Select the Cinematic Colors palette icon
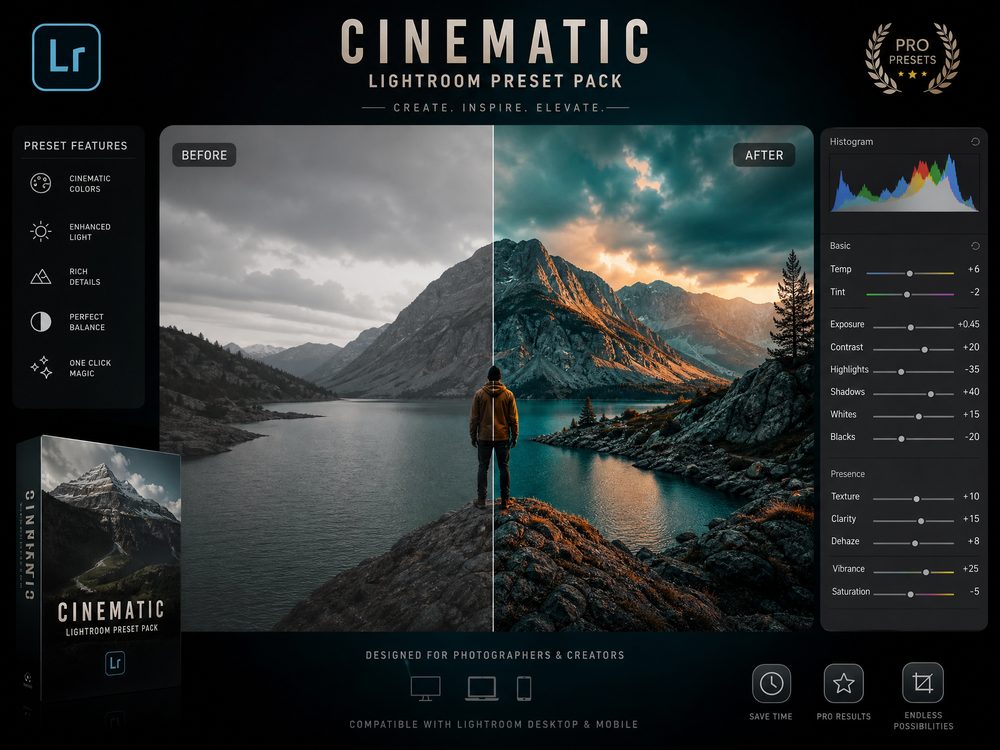This screenshot has width=1000, height=750. 41,183
